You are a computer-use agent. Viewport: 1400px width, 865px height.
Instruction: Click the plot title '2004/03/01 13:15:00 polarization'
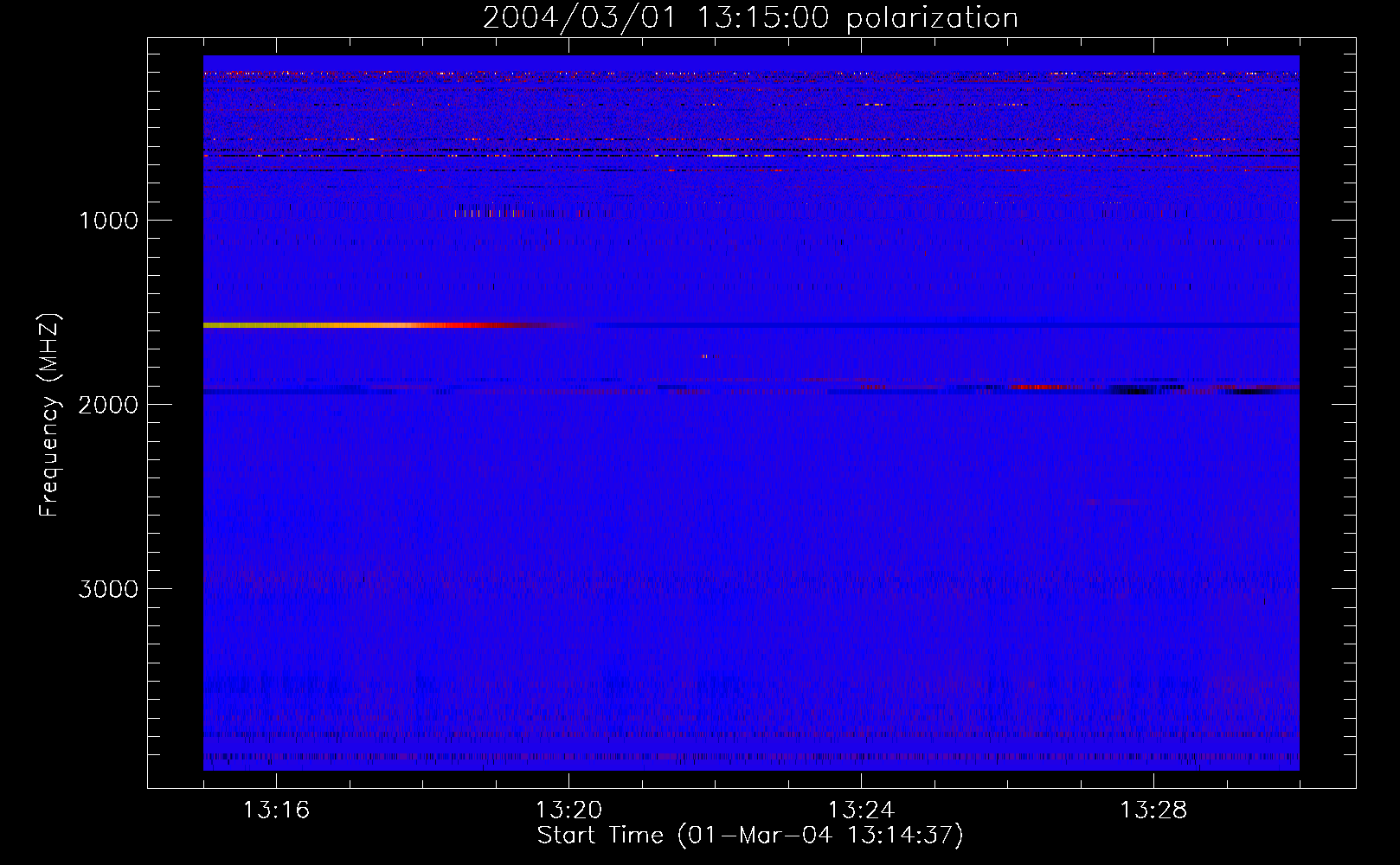750,18
